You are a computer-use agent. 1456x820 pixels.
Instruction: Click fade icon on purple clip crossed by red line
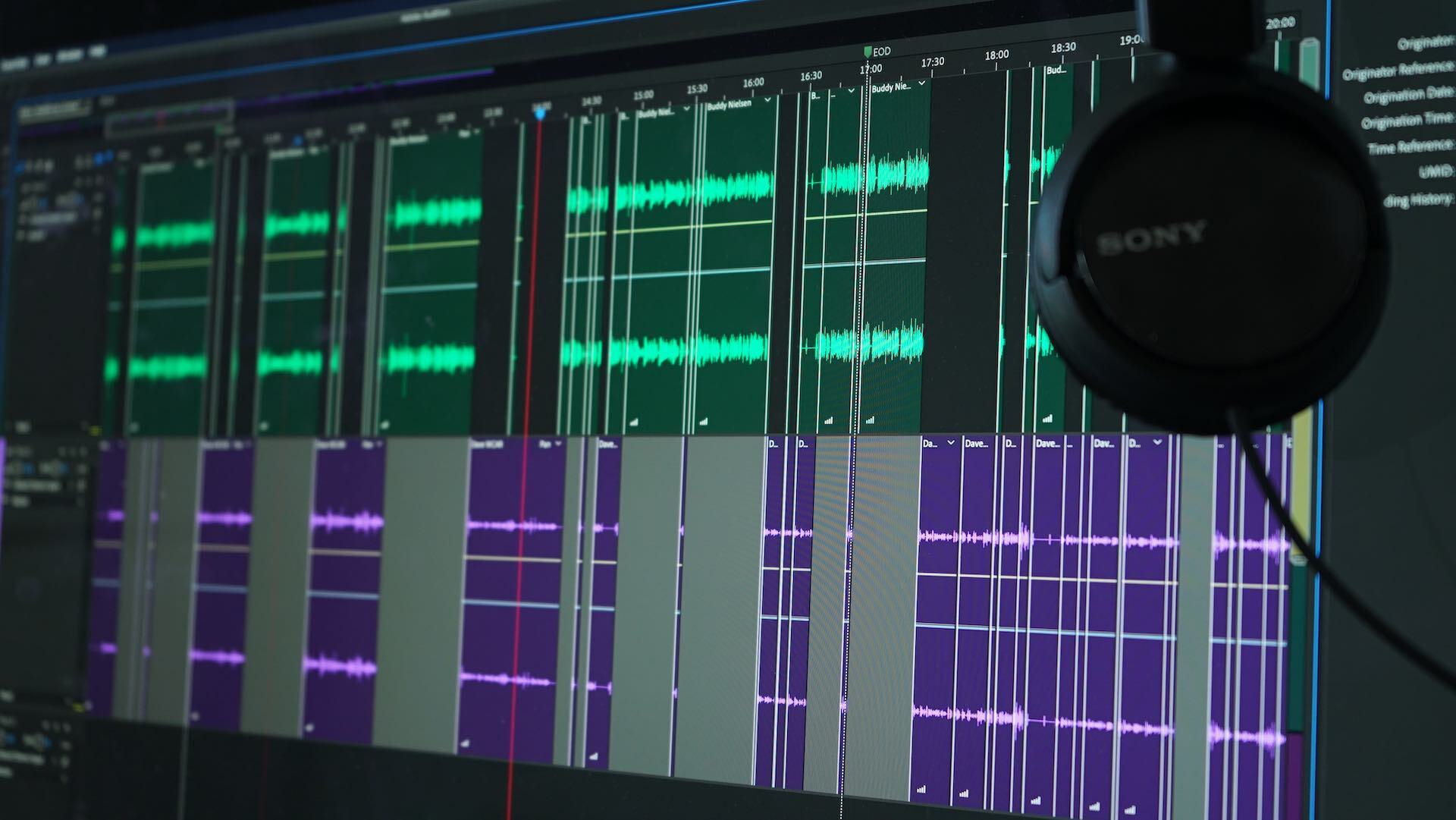[464, 743]
